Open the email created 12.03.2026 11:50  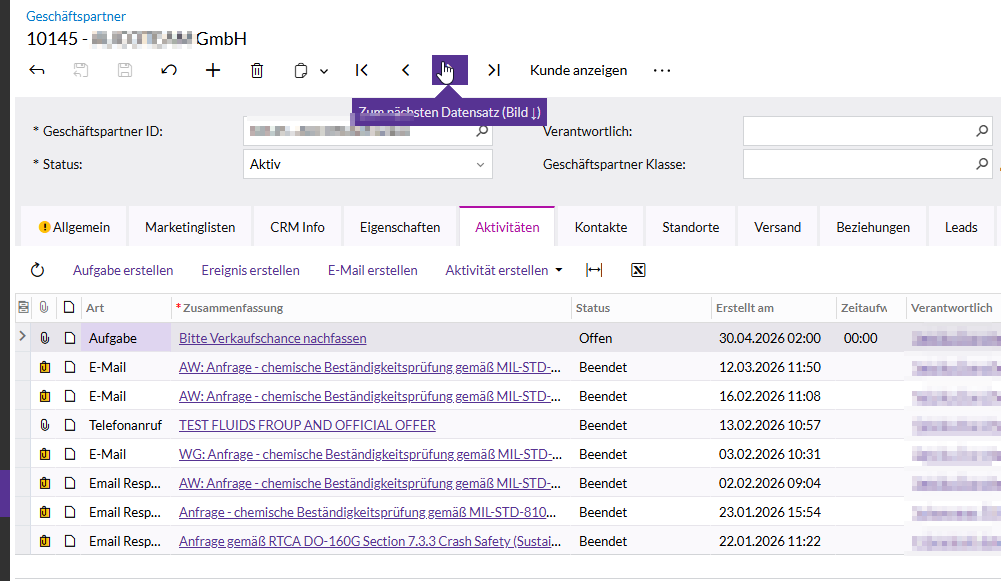pos(370,367)
